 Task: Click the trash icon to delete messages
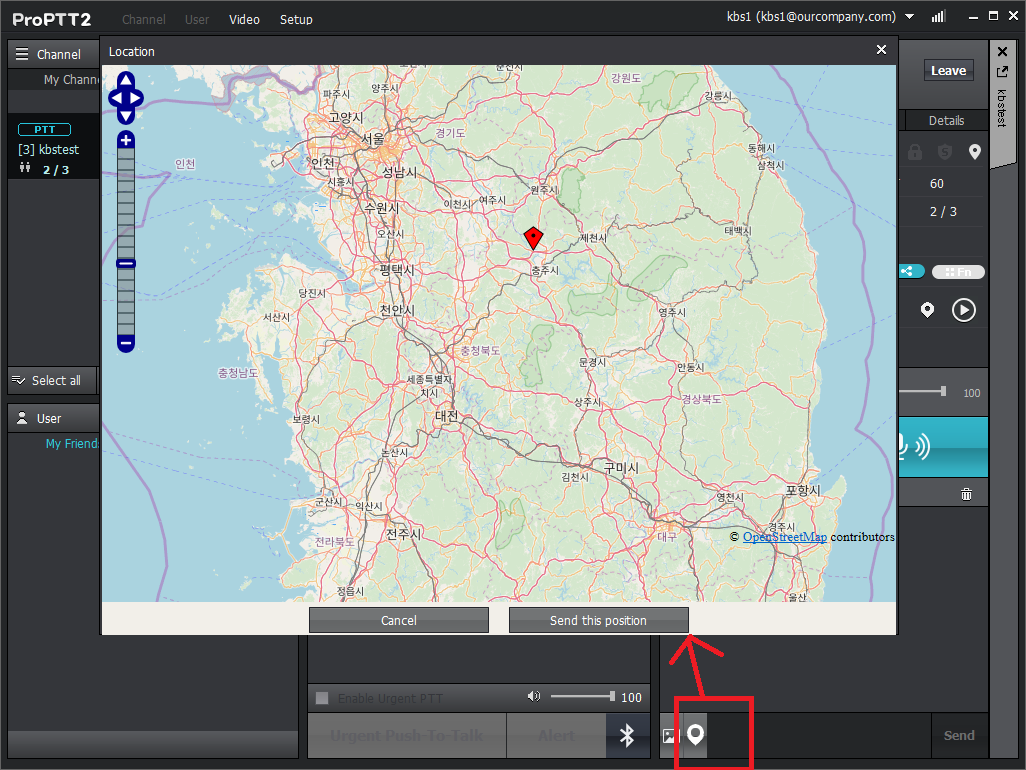click(966, 494)
